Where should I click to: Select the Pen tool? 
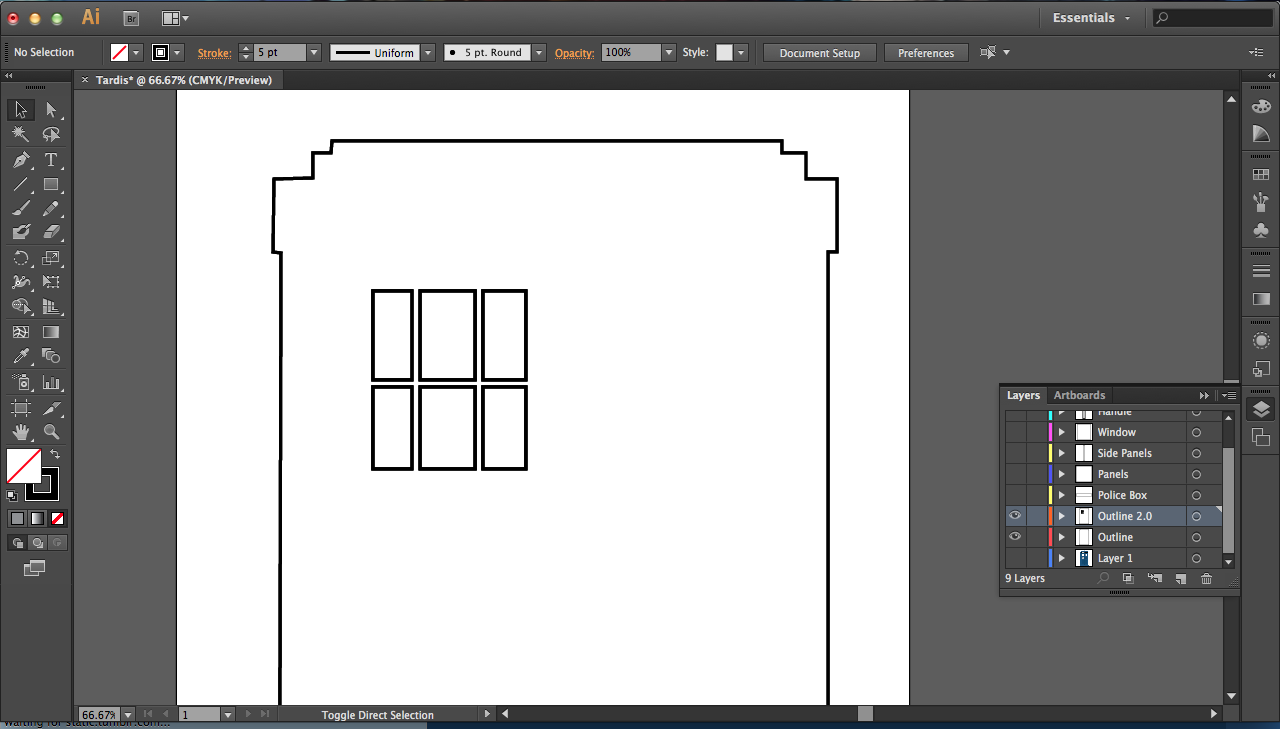pyautogui.click(x=21, y=160)
